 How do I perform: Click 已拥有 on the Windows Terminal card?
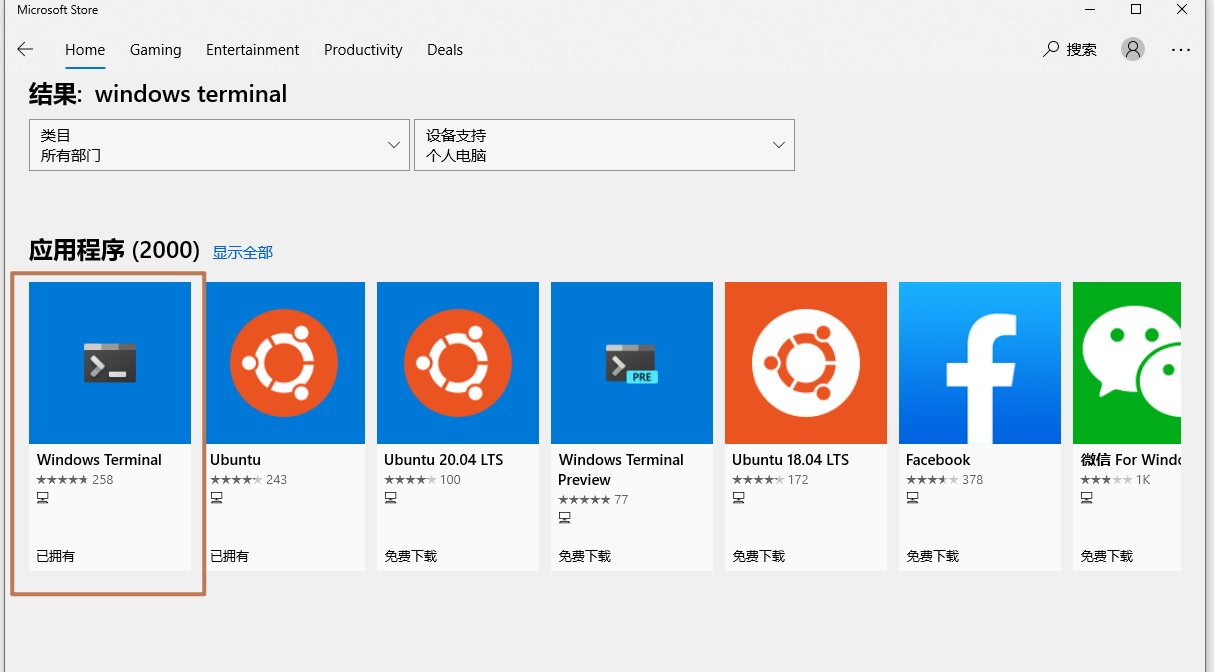tap(56, 556)
